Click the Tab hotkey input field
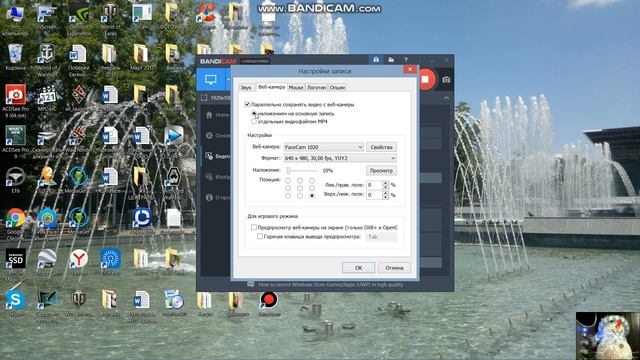 tap(381, 237)
